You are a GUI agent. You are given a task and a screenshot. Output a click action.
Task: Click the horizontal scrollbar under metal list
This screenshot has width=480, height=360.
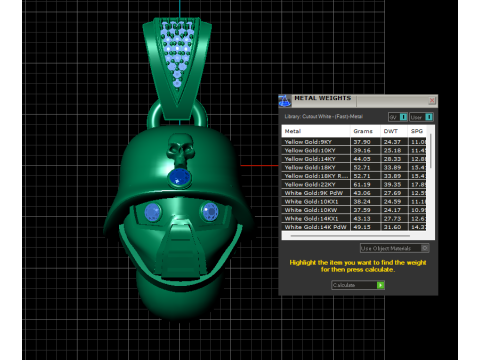pyautogui.click(x=350, y=236)
